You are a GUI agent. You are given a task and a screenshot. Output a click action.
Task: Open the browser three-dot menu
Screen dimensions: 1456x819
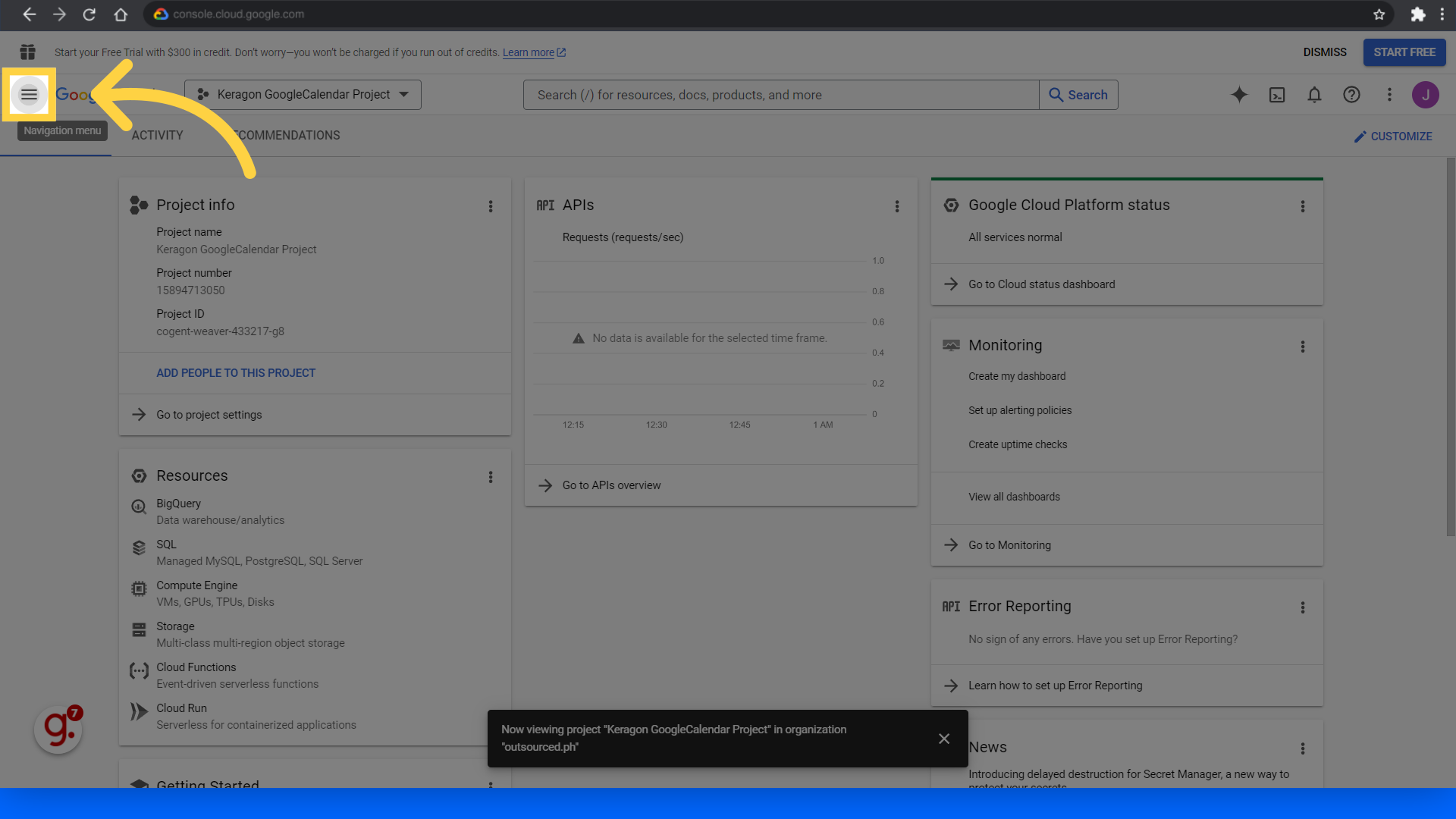(x=1442, y=14)
